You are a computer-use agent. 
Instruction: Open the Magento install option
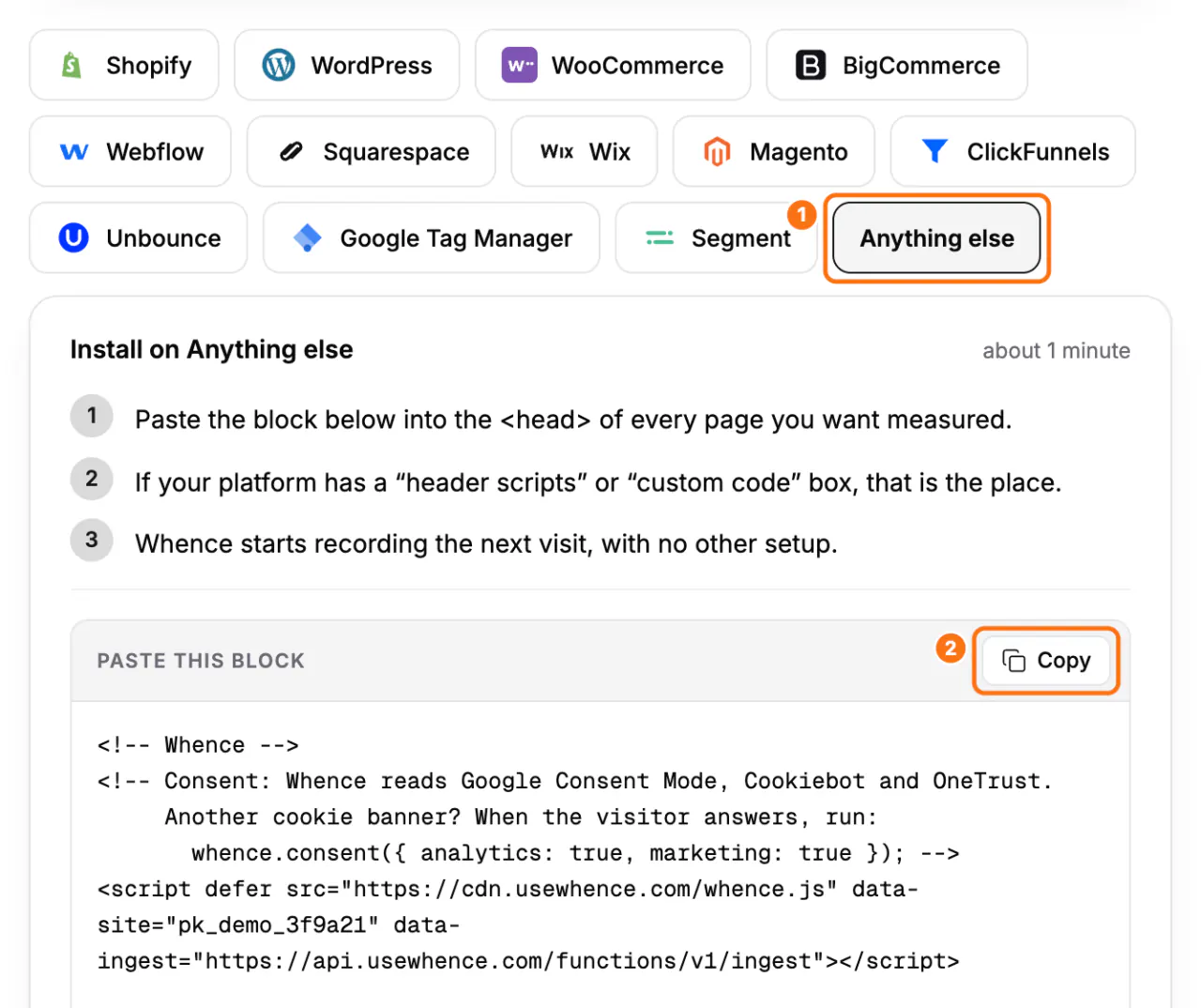[774, 151]
